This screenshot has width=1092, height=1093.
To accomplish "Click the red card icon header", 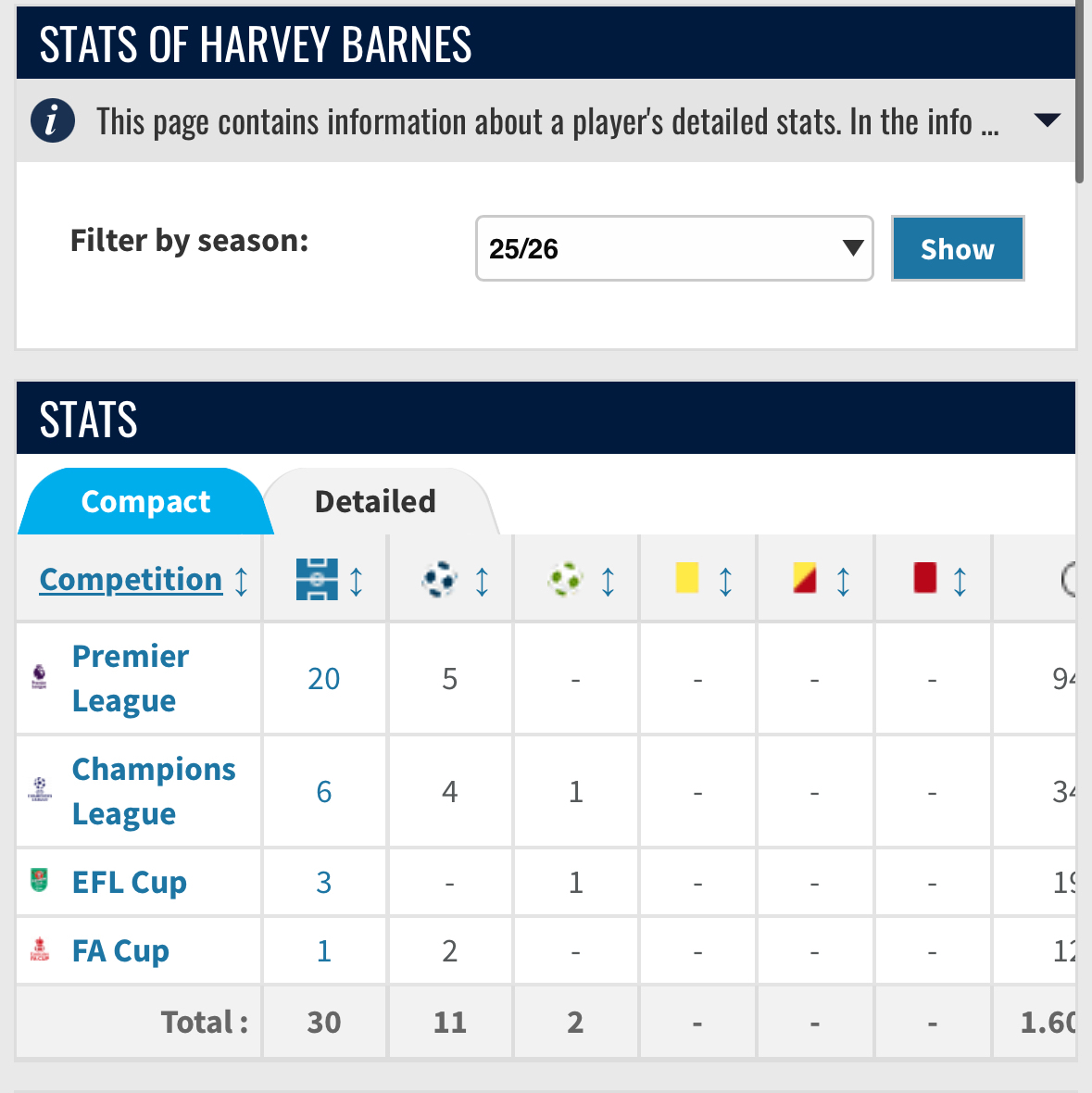I will pyautogui.click(x=924, y=578).
